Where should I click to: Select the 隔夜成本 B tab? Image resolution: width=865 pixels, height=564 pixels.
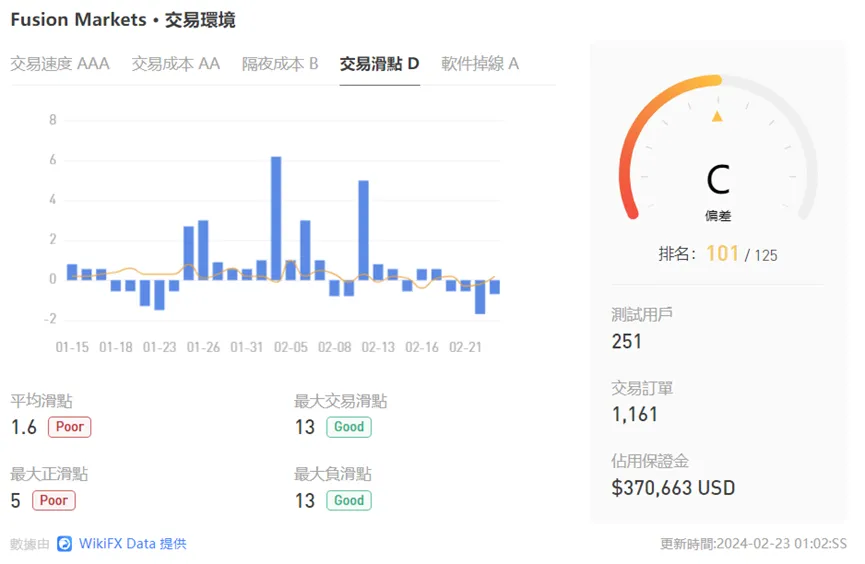click(x=280, y=64)
